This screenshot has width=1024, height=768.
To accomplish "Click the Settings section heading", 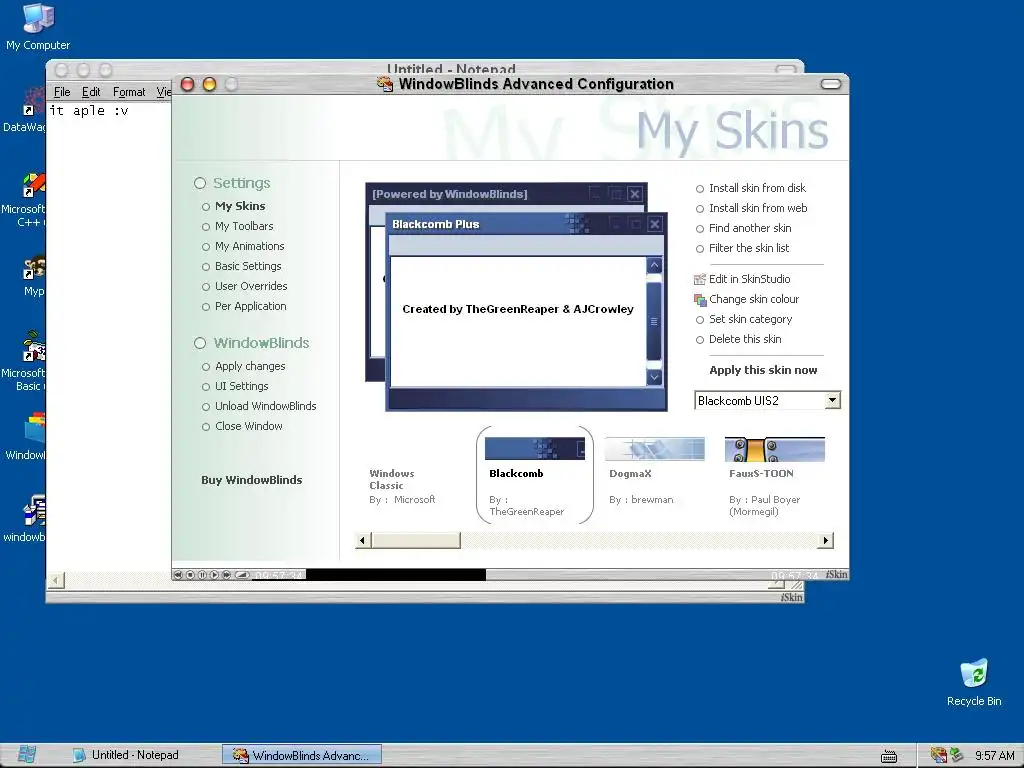I will point(241,184).
